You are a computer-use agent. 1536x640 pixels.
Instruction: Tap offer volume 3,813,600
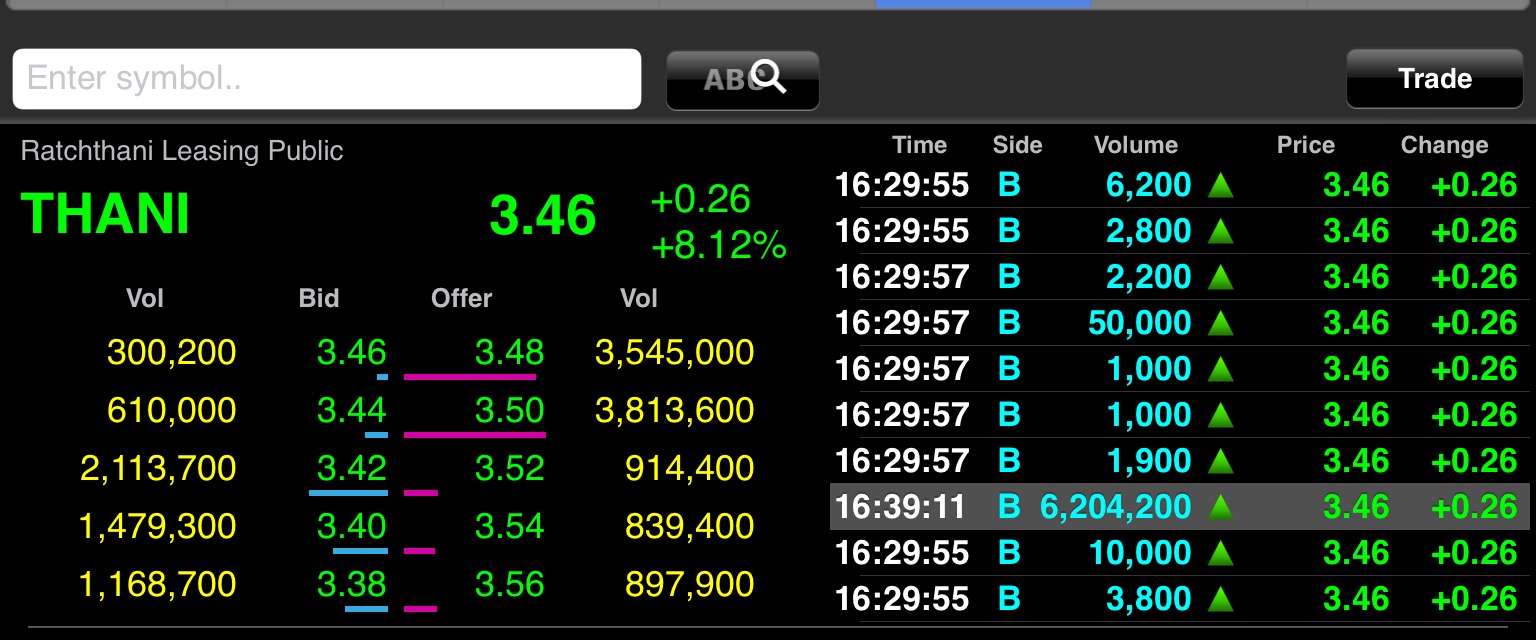[x=674, y=410]
